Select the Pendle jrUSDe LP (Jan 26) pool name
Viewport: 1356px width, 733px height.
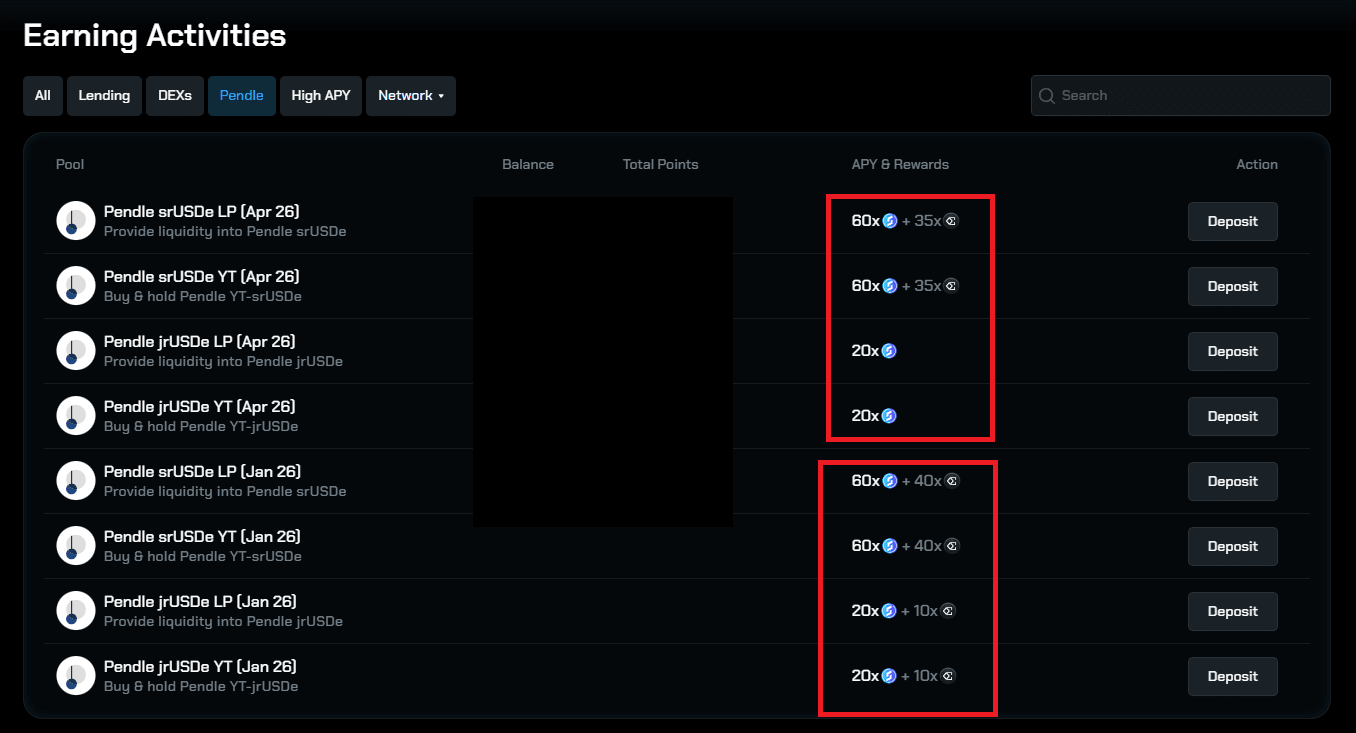point(200,602)
